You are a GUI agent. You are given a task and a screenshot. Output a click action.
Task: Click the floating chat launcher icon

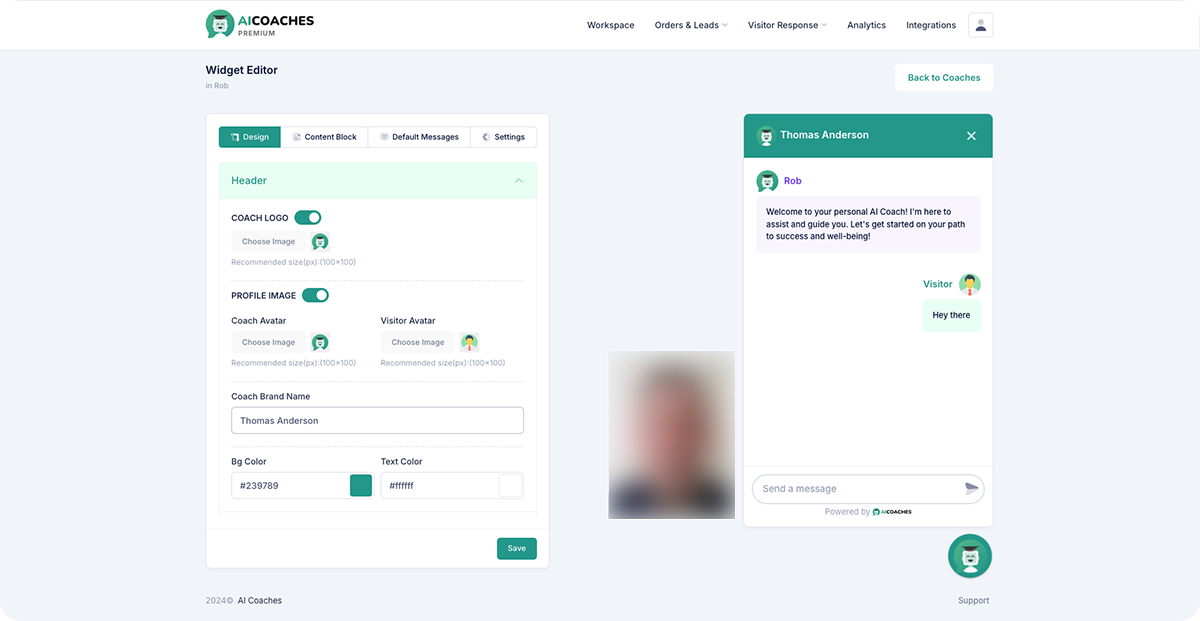coord(969,557)
